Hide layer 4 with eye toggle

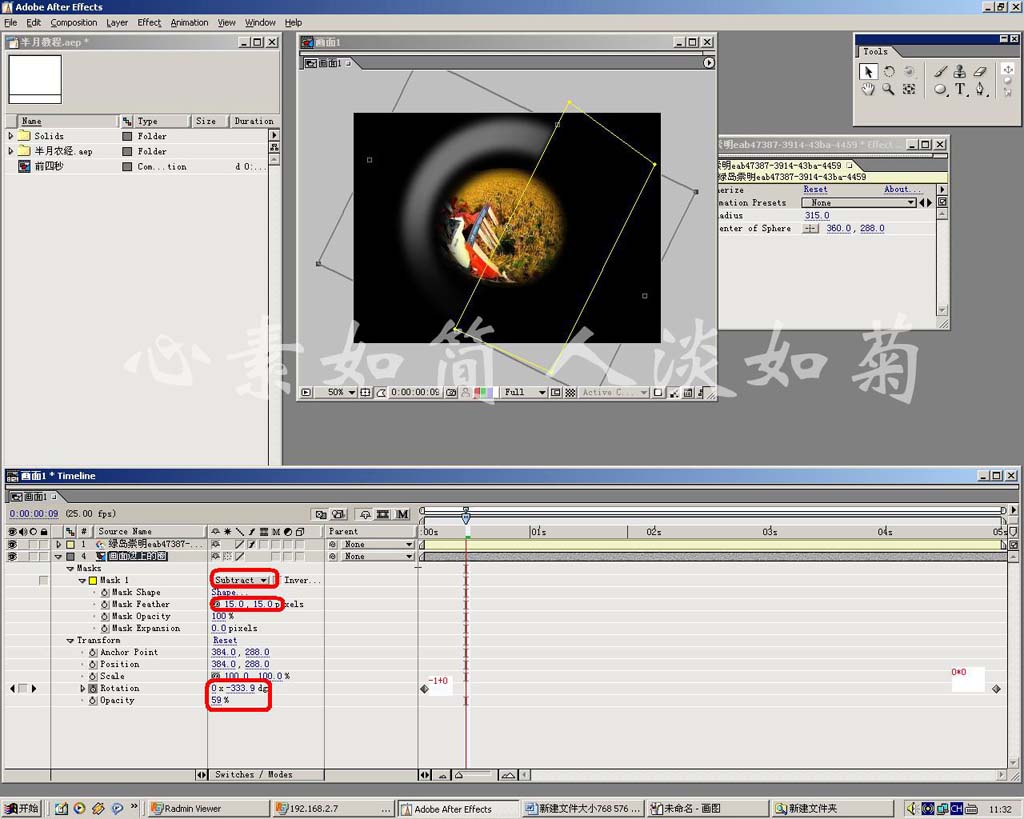tap(12, 556)
